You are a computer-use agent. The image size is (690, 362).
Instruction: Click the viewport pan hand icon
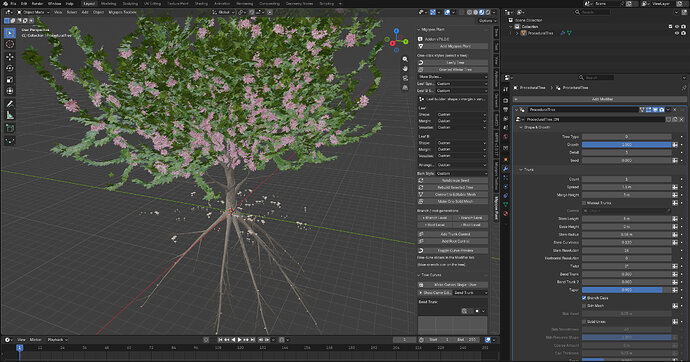tap(405, 69)
